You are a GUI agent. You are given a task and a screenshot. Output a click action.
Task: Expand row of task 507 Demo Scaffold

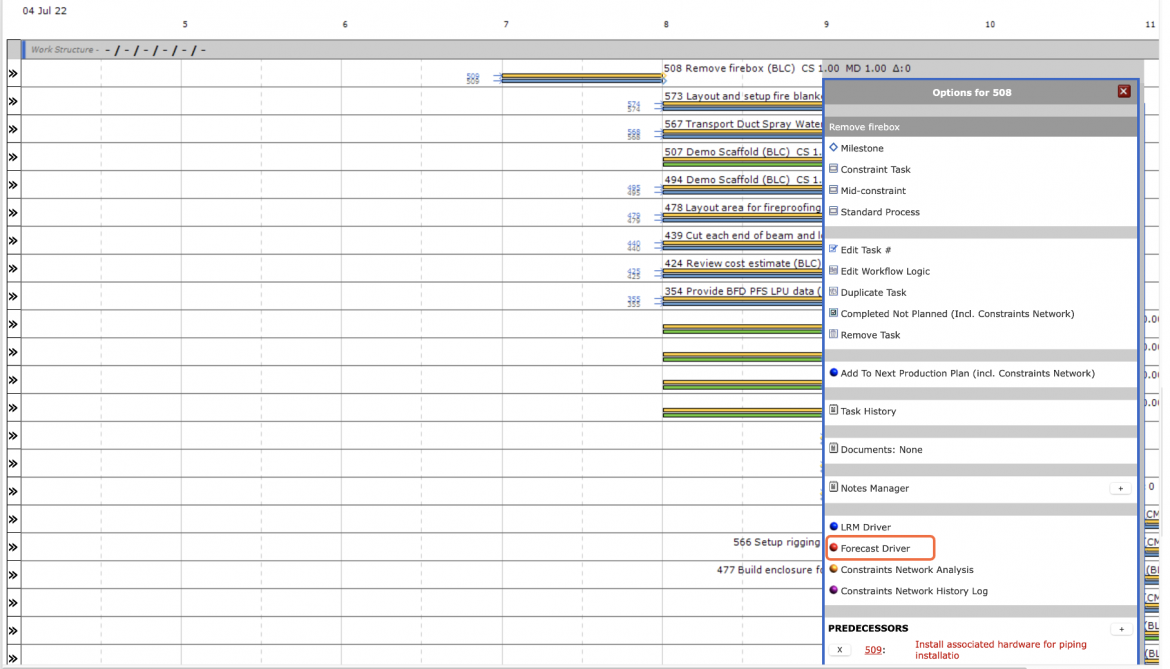click(x=13, y=157)
